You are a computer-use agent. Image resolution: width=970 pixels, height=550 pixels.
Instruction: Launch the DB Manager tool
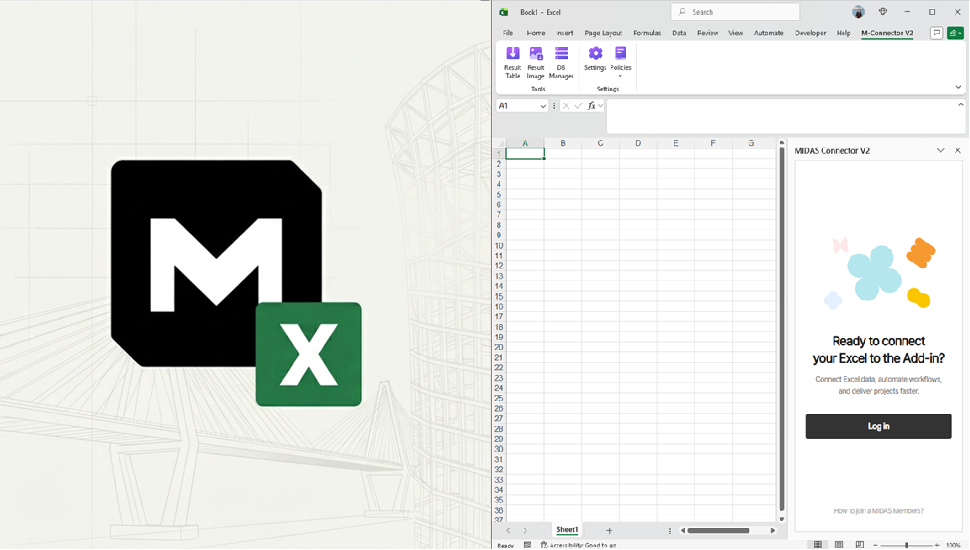(561, 61)
